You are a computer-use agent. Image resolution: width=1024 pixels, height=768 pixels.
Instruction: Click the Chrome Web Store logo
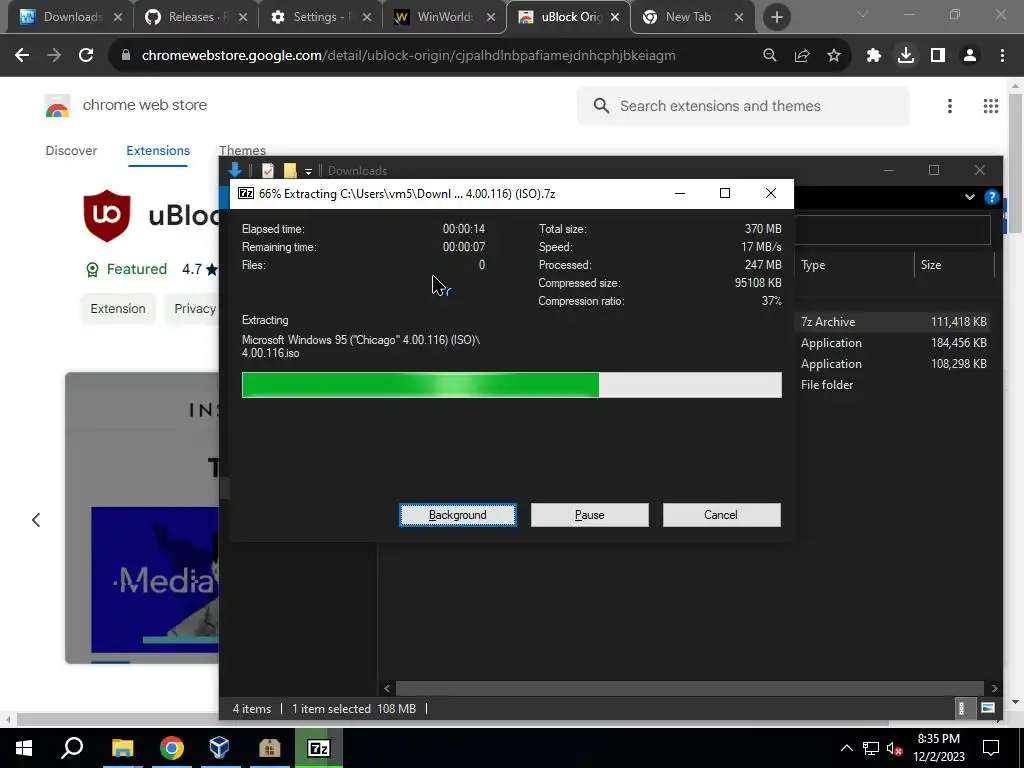click(57, 106)
